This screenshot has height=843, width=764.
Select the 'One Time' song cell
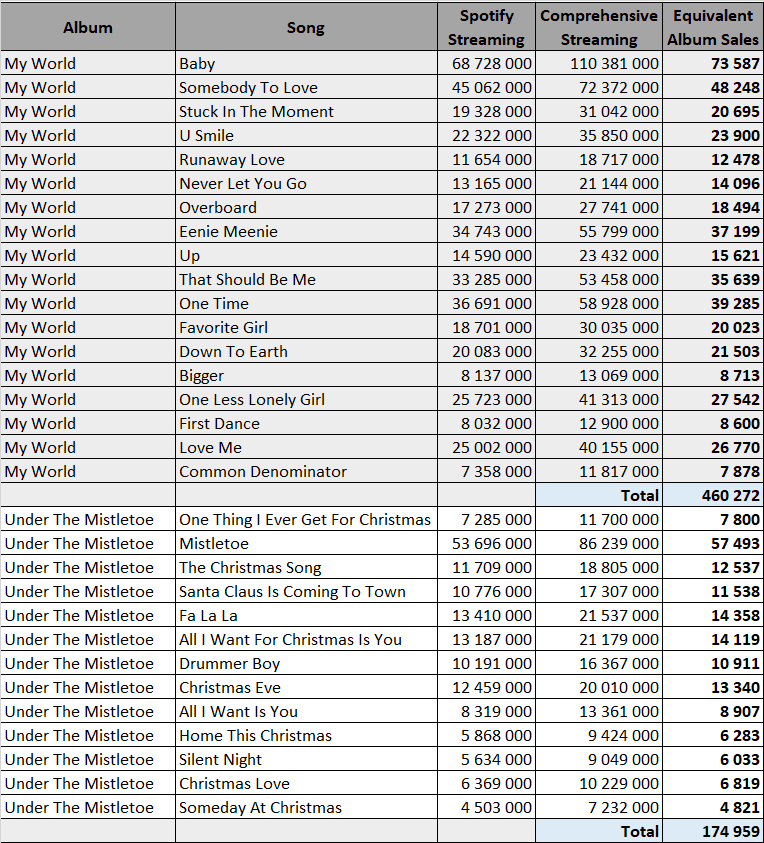306,304
